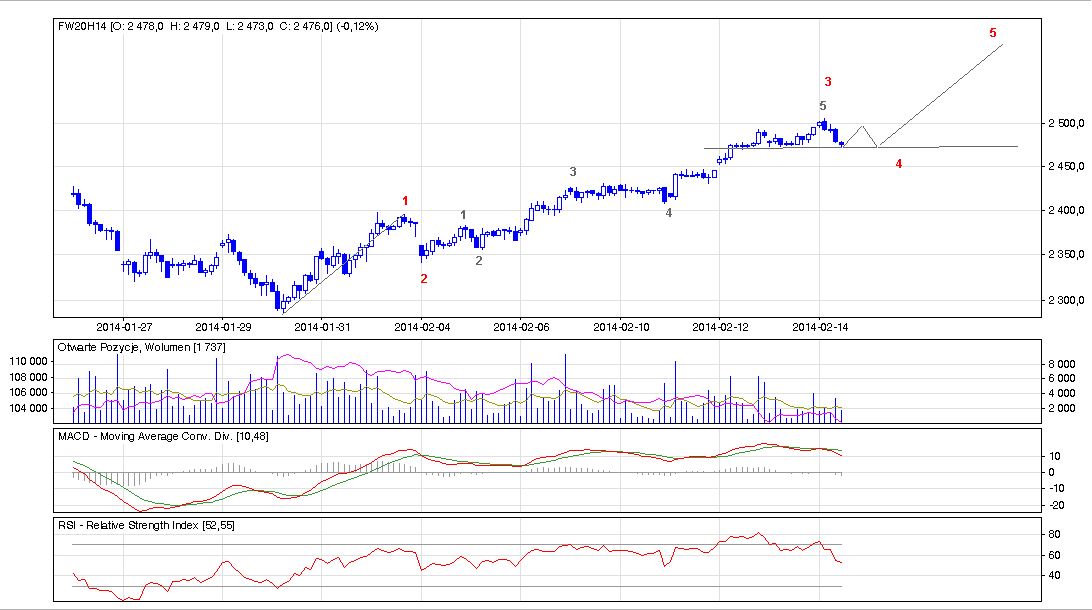Click the -10 value on MACD axis
Image resolution: width=1092 pixels, height=610 pixels.
tap(1055, 488)
